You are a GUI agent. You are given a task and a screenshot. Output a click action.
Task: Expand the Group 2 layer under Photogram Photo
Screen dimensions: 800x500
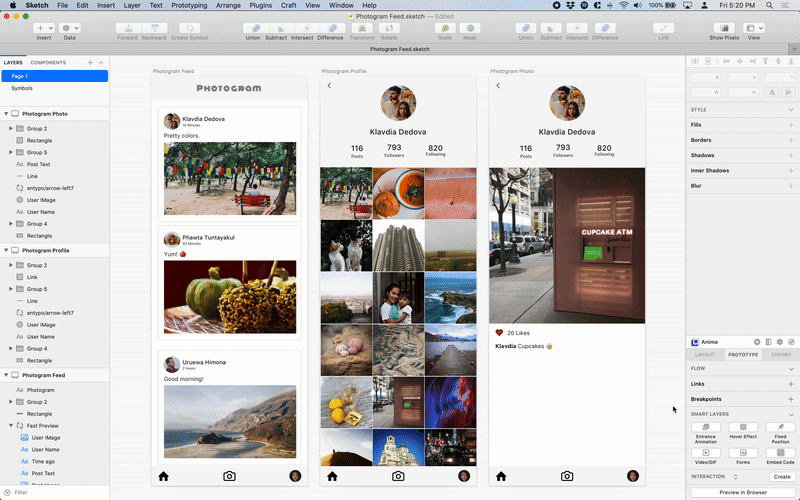pos(11,129)
